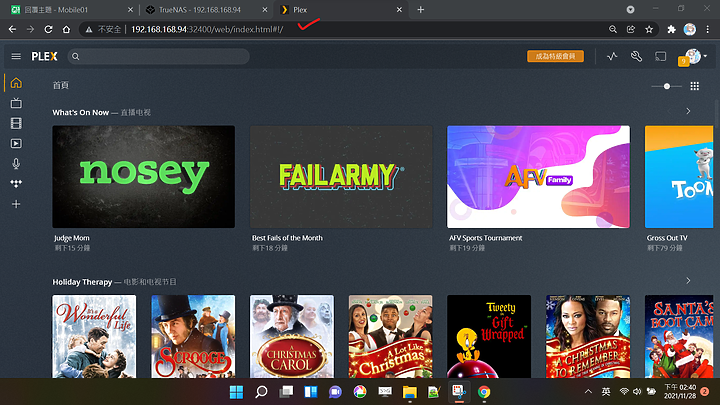720x405 pixels.
Task: Open Tweety Gift Wrapped poster
Action: (x=489, y=337)
